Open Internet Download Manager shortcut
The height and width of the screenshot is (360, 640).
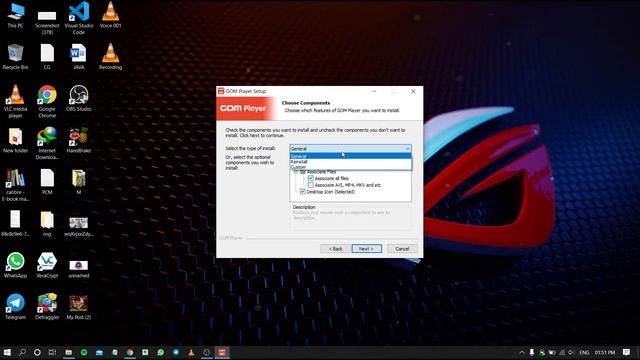click(47, 144)
